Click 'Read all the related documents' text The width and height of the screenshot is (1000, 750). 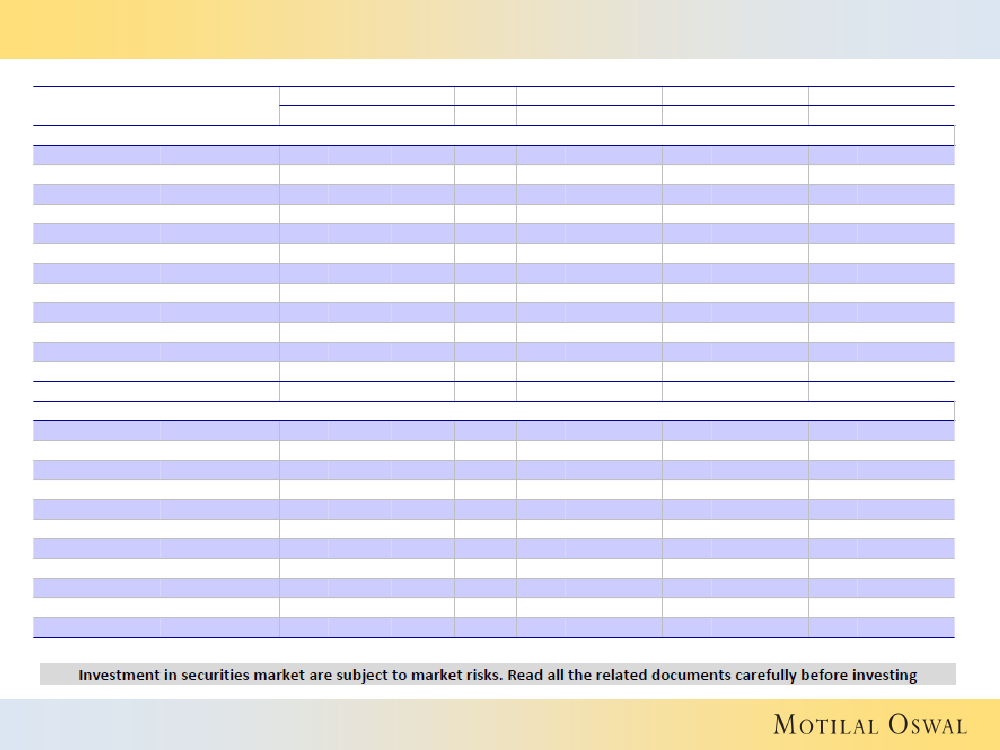coord(618,675)
